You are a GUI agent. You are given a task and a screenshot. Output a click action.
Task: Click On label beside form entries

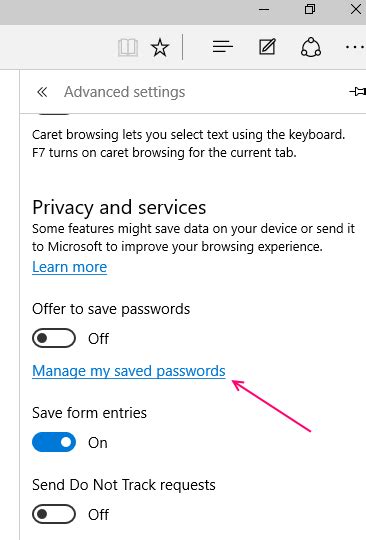98,443
